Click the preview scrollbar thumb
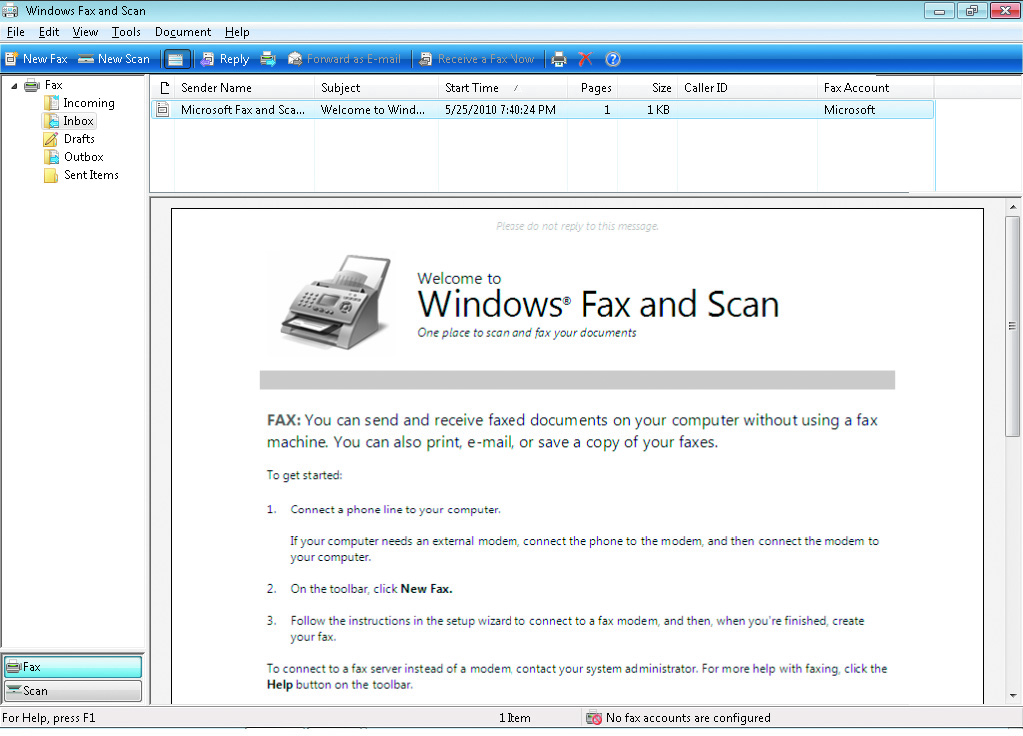 (1013, 326)
